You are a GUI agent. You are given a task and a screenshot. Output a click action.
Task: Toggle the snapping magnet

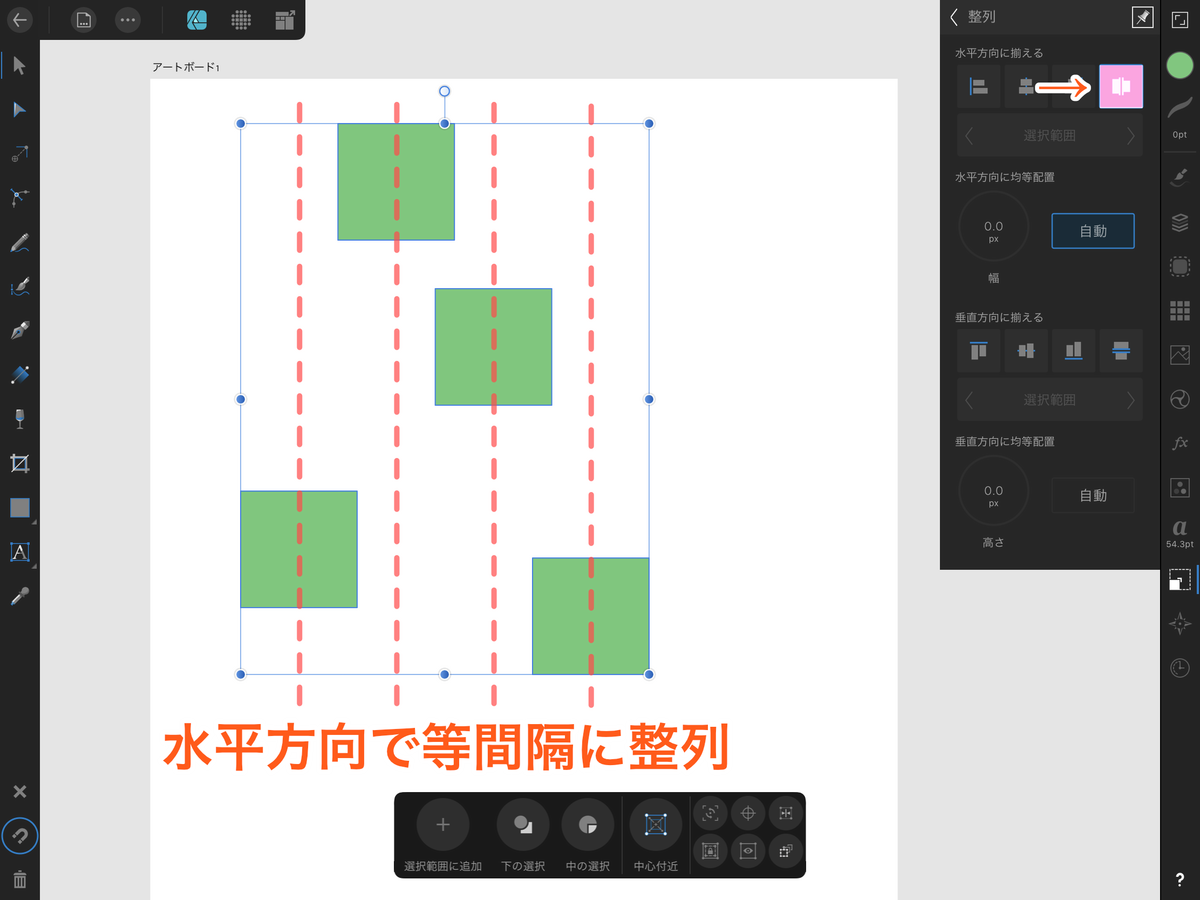(x=19, y=836)
